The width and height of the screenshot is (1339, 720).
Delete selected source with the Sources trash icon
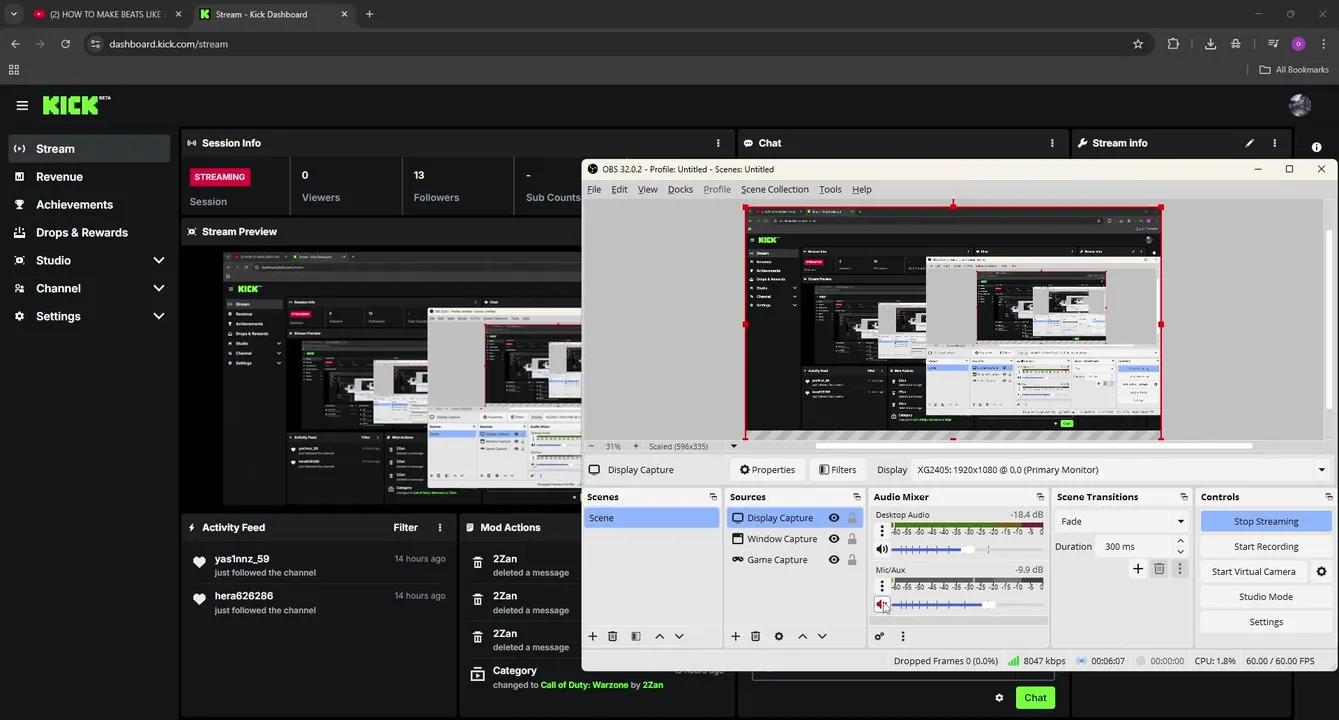pyautogui.click(x=756, y=636)
